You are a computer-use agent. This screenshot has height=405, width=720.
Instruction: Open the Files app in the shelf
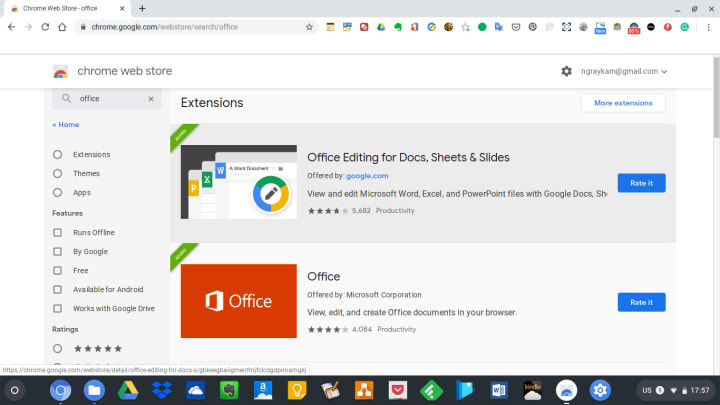click(x=94, y=390)
